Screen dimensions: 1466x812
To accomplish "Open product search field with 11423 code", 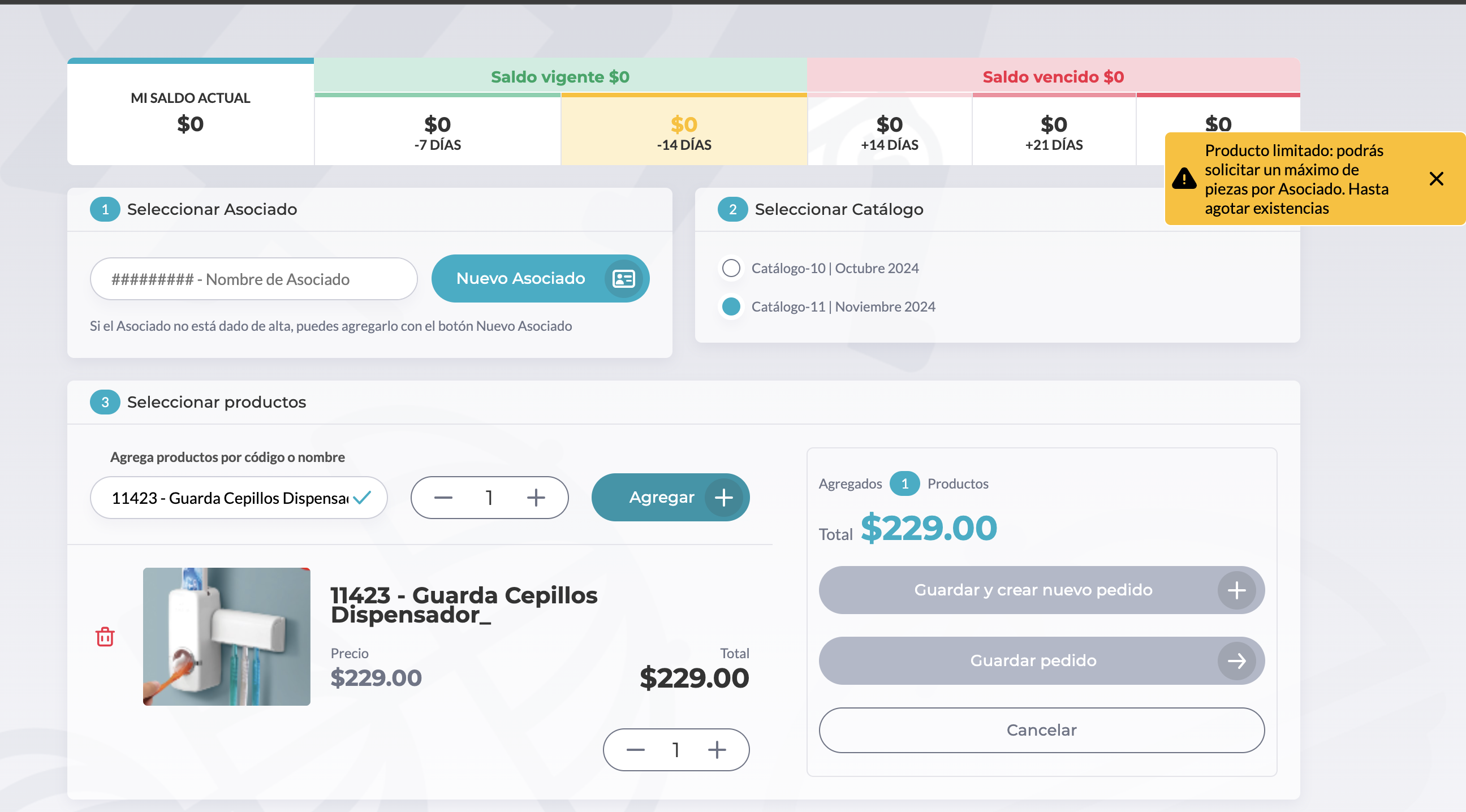I will click(x=239, y=498).
